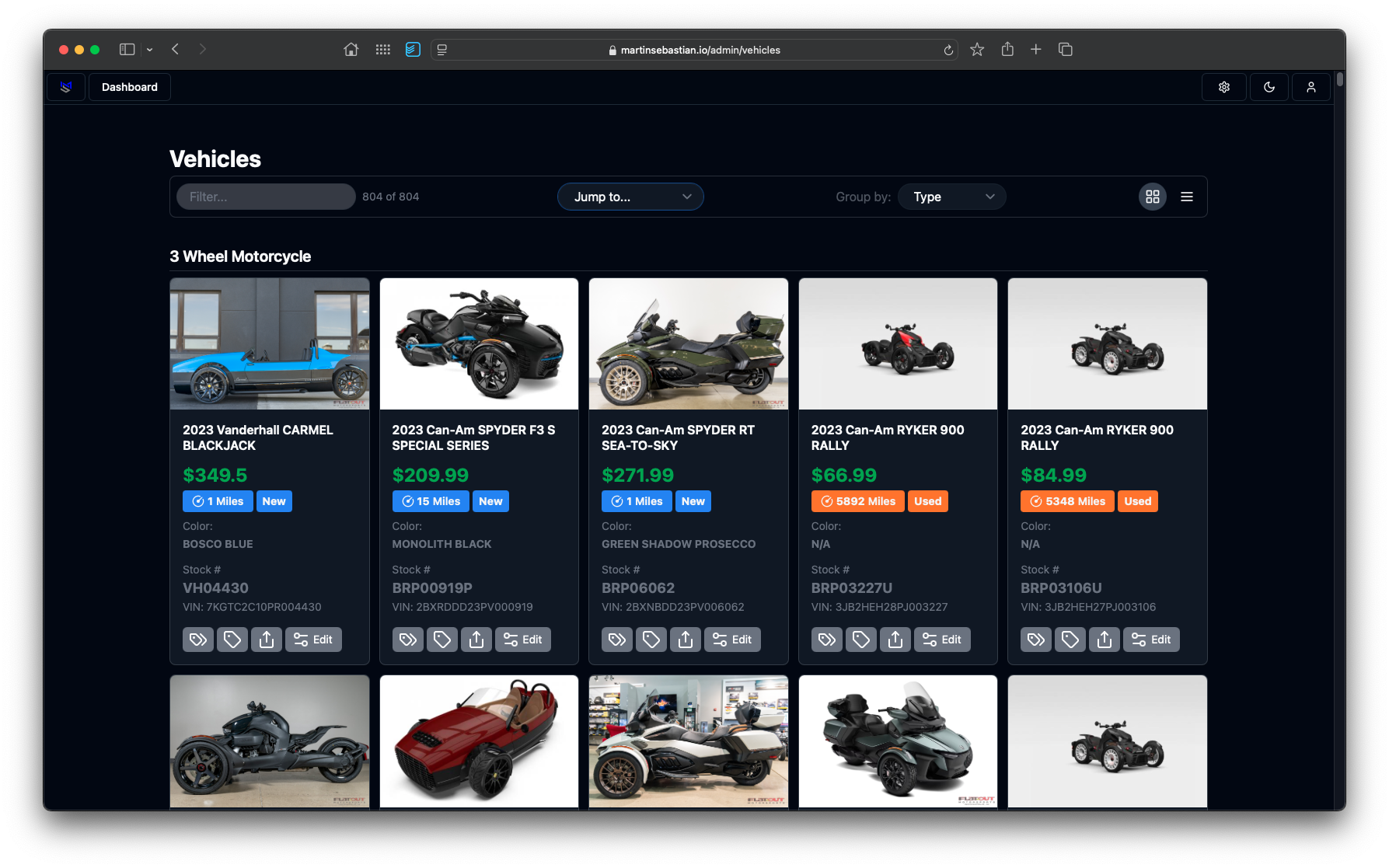The height and width of the screenshot is (868, 1389).
Task: Click the share icon on VH04430 card
Action: pos(267,640)
